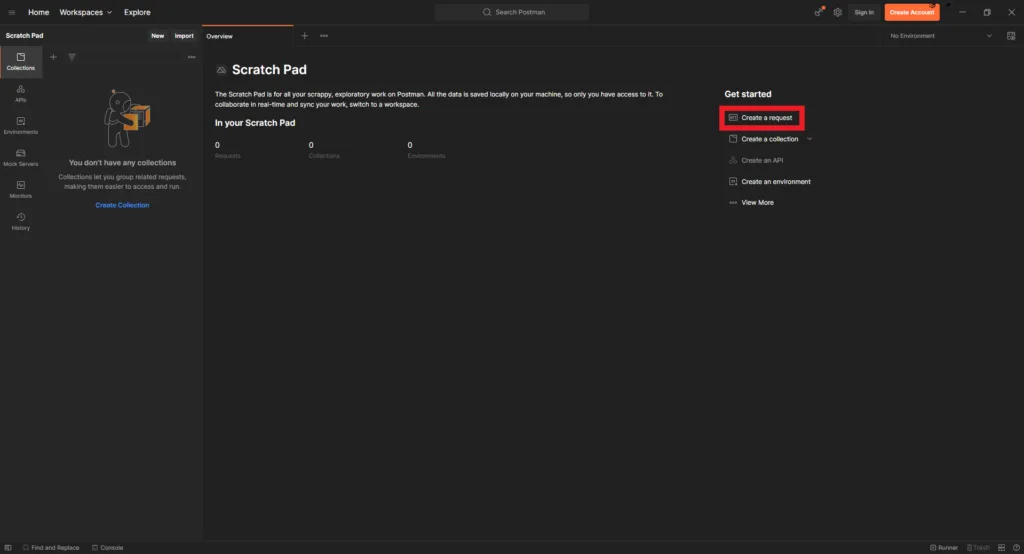Toggle the hamburger menu in the top-left
Screen dimensions: 1024x554
click(x=11, y=12)
